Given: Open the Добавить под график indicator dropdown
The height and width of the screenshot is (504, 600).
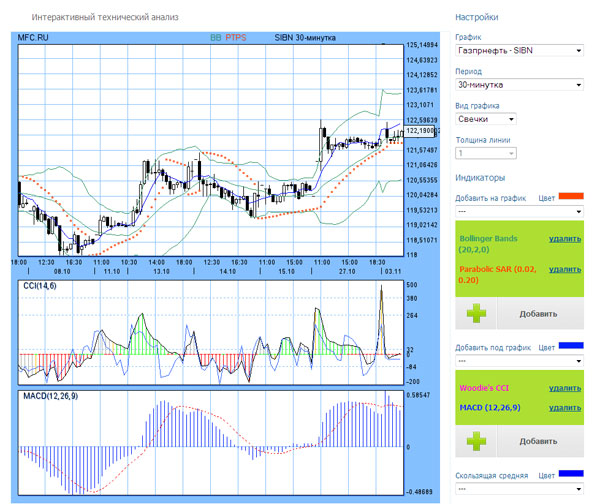Looking at the screenshot, I should click(518, 360).
